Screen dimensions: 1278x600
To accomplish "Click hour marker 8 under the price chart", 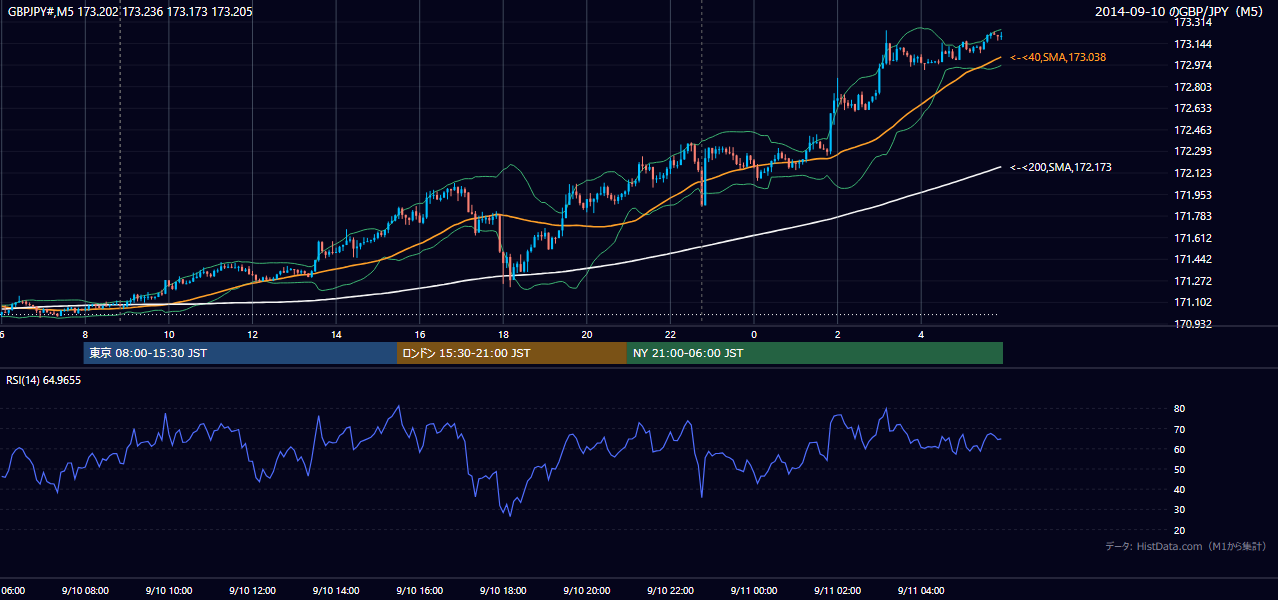I will [x=85, y=334].
